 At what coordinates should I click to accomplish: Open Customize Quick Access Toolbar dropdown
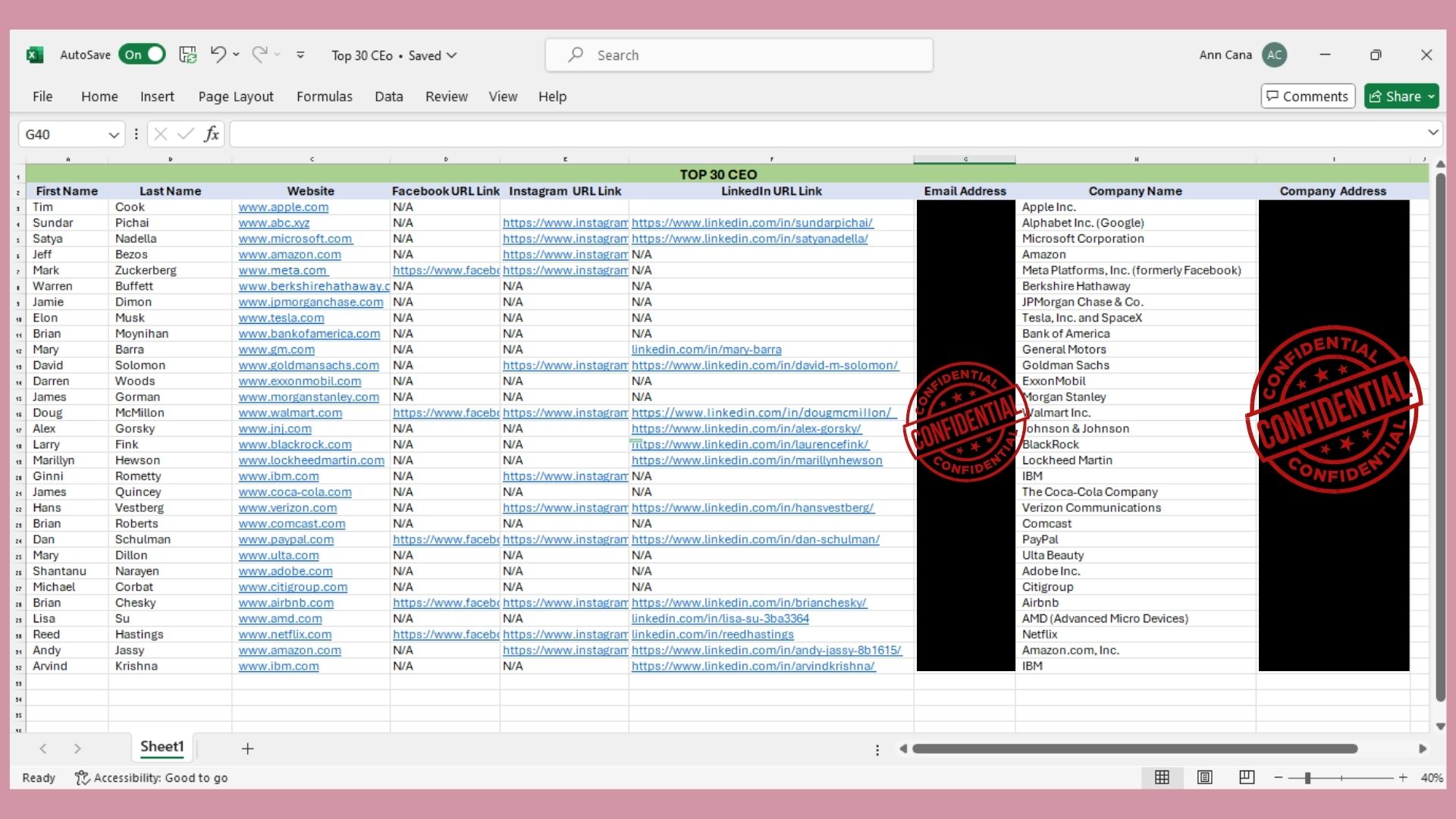[x=300, y=55]
